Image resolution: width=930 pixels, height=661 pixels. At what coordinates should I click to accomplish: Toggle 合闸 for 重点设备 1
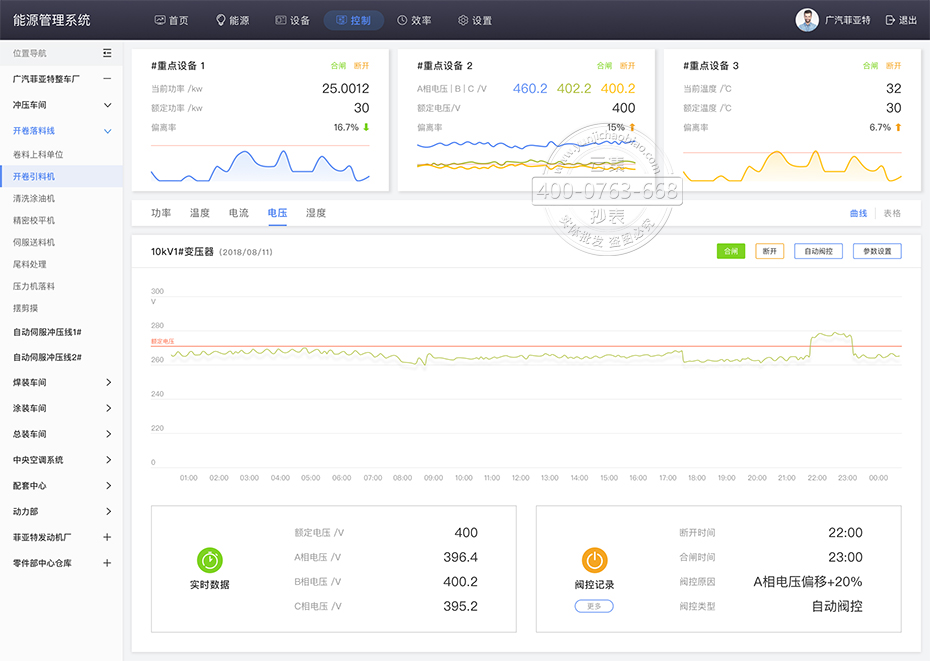[338, 66]
